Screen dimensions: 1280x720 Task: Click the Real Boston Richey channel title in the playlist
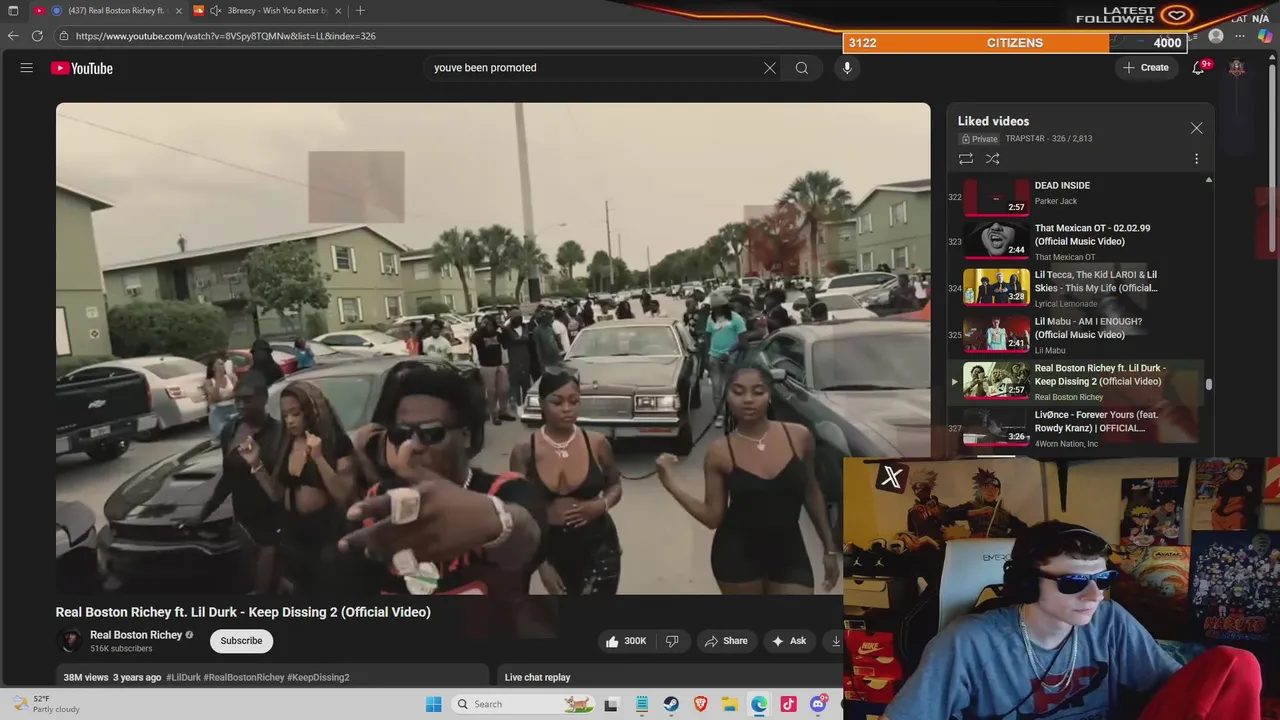click(1068, 397)
